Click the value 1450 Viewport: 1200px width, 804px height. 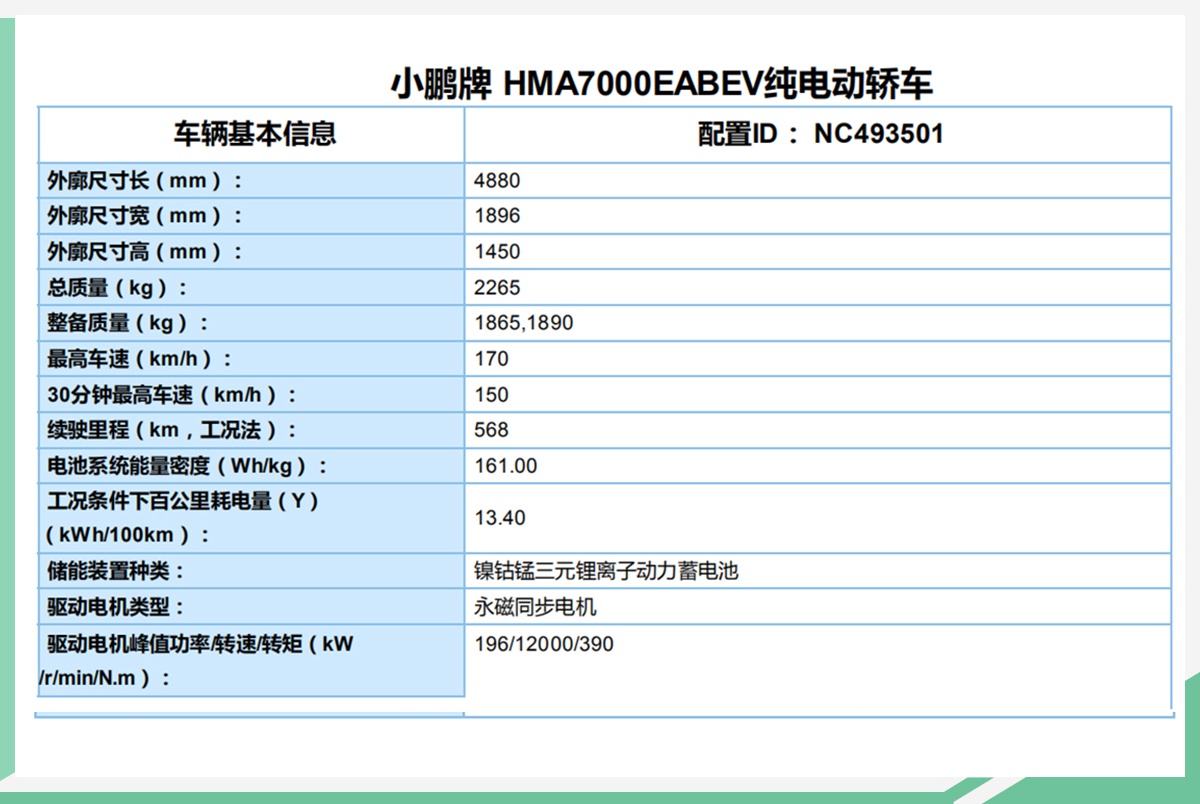point(489,251)
